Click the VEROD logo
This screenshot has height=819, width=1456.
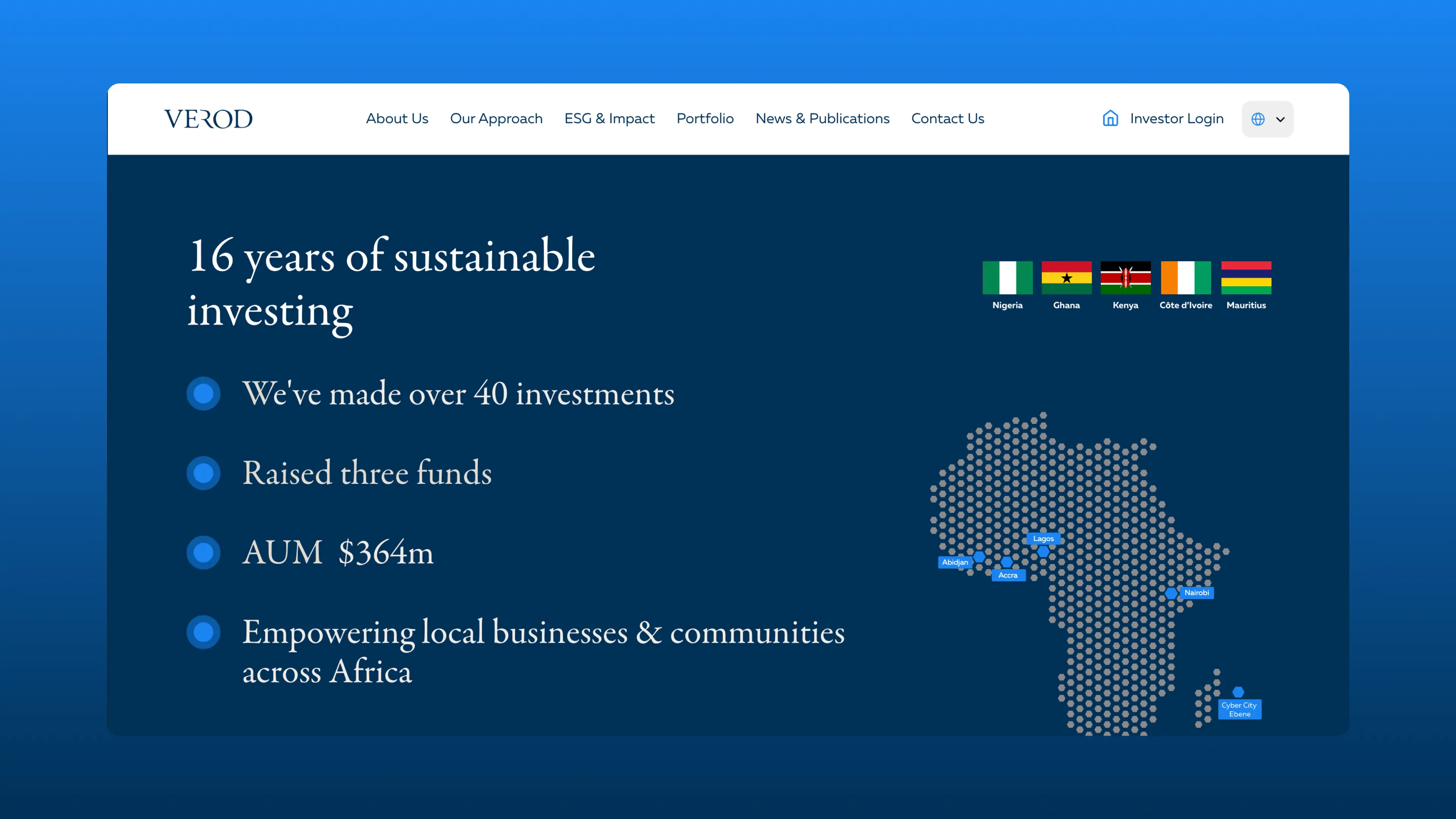pyautogui.click(x=209, y=119)
